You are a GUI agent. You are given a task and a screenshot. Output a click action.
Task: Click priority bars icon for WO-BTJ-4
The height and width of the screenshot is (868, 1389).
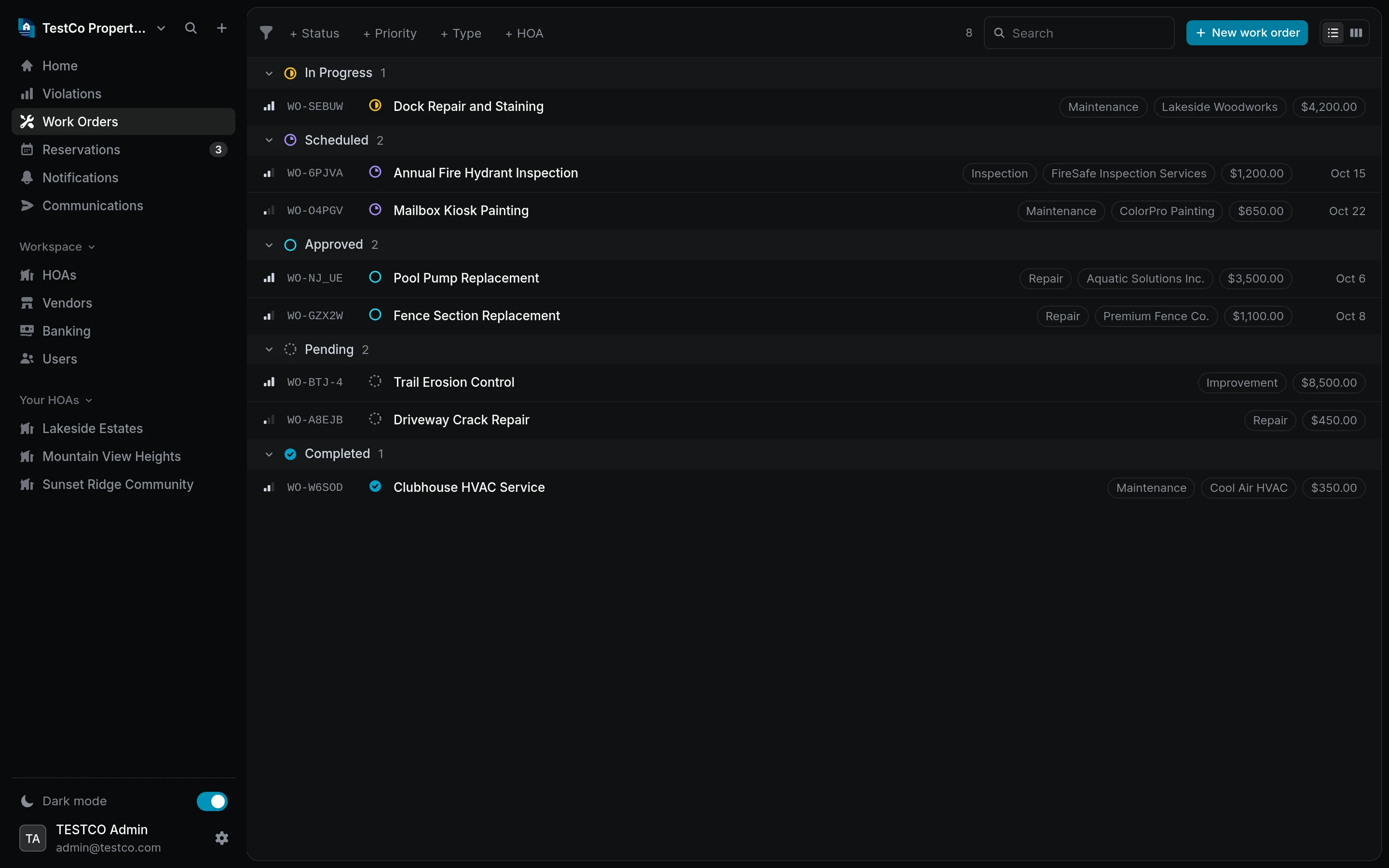pyautogui.click(x=269, y=382)
